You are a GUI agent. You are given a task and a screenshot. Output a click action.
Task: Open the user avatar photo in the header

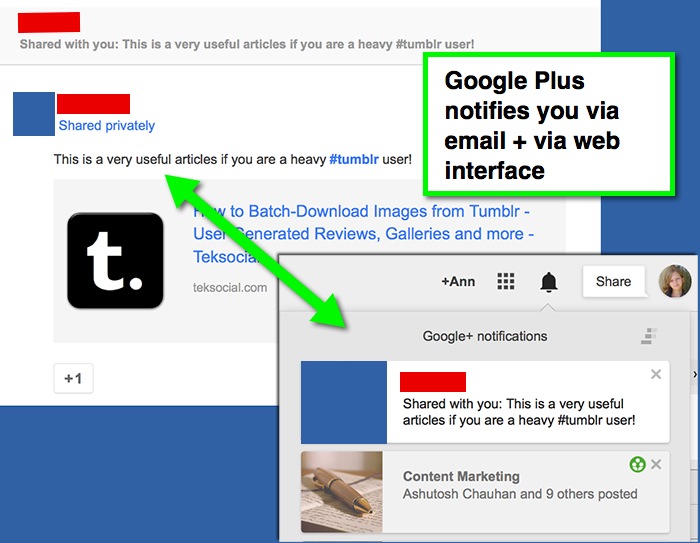coord(675,281)
